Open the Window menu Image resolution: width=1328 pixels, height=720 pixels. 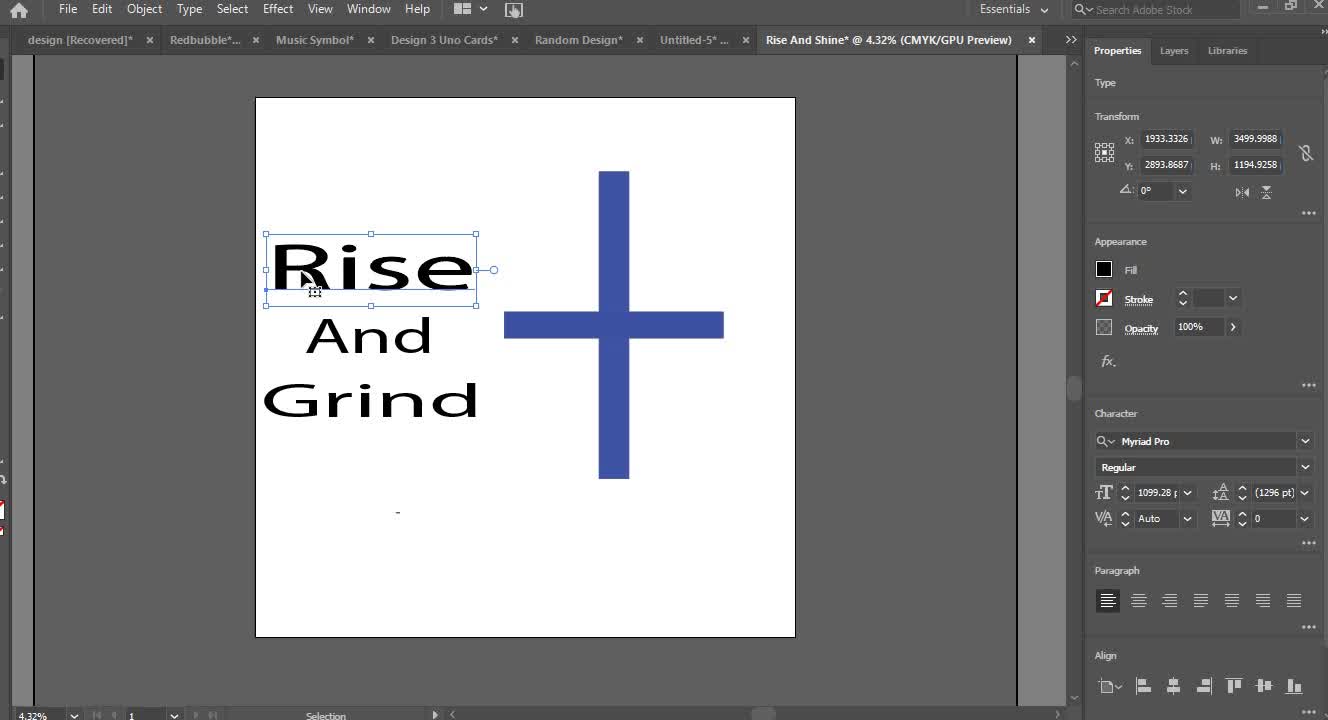point(369,9)
